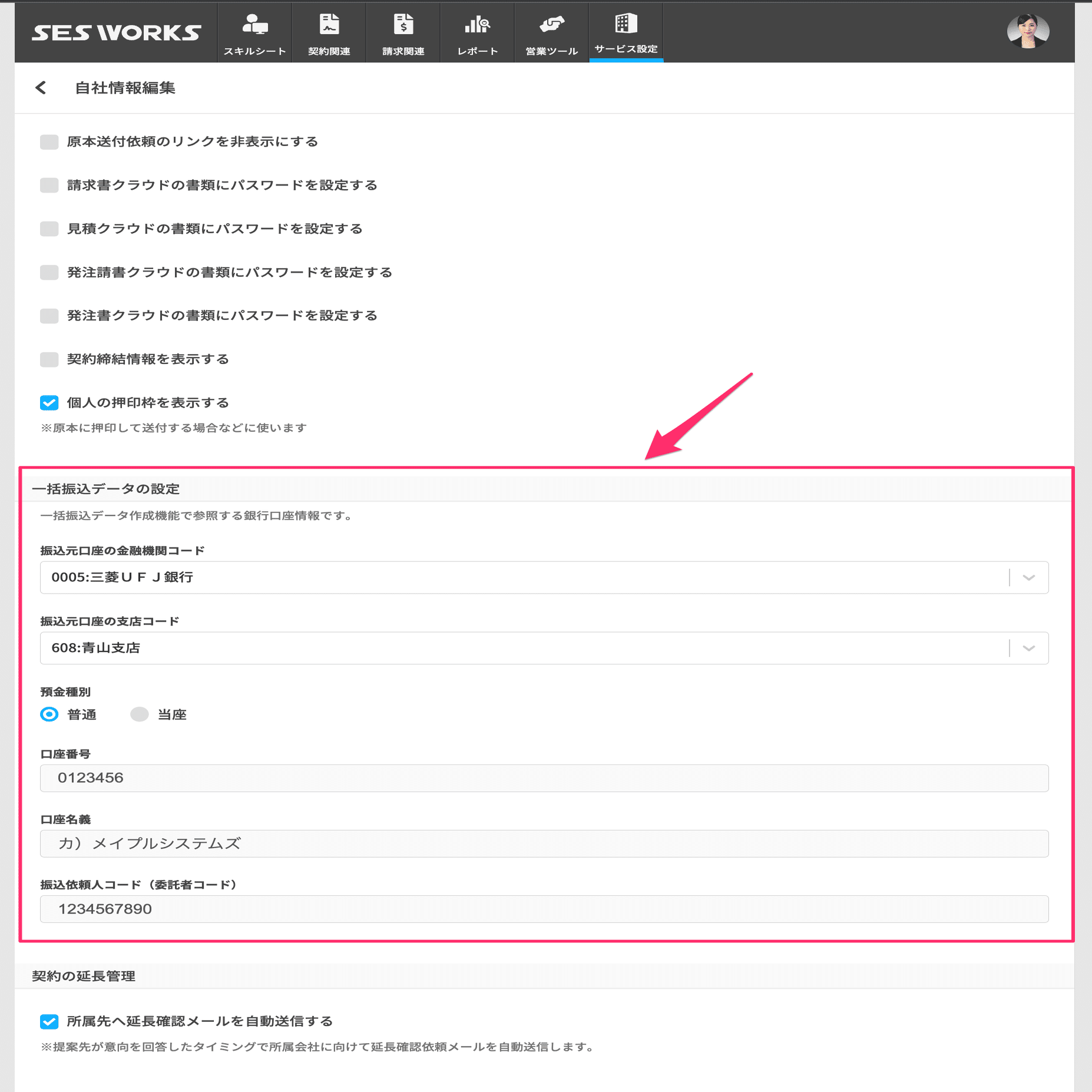Viewport: 1092px width, 1092px height.
Task: Select the 契約関連 icon in the navigation bar
Action: coord(329,32)
